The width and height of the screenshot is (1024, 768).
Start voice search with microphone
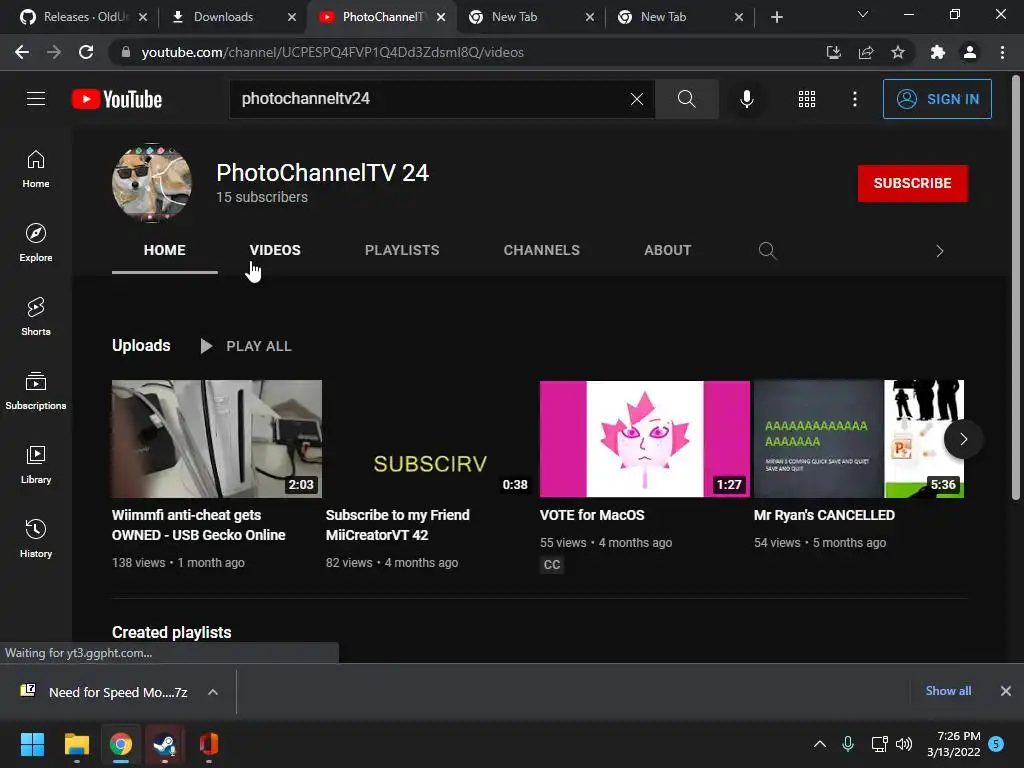point(746,99)
